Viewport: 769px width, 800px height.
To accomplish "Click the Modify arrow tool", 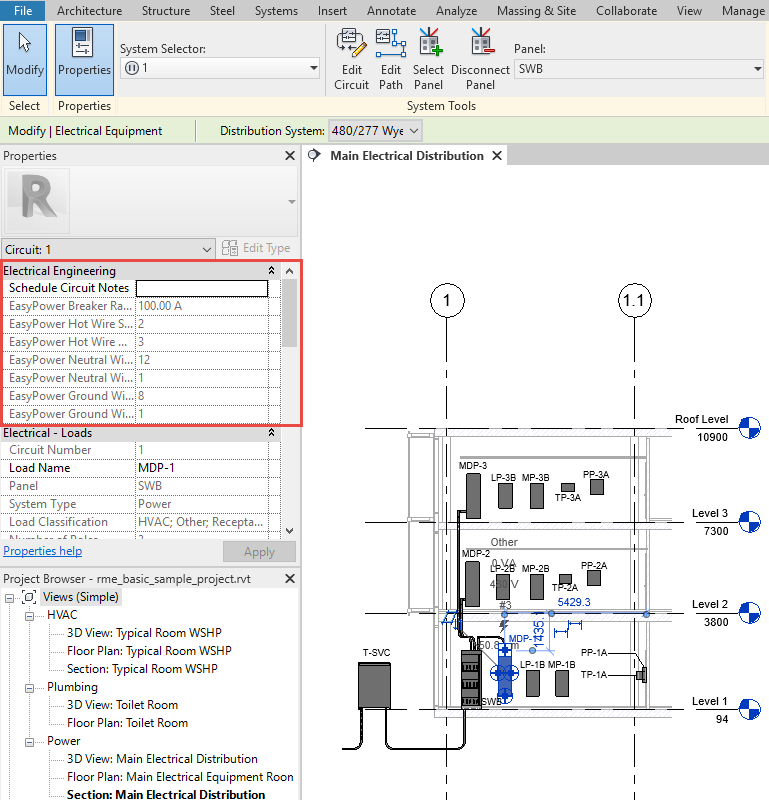I will pyautogui.click(x=25, y=58).
